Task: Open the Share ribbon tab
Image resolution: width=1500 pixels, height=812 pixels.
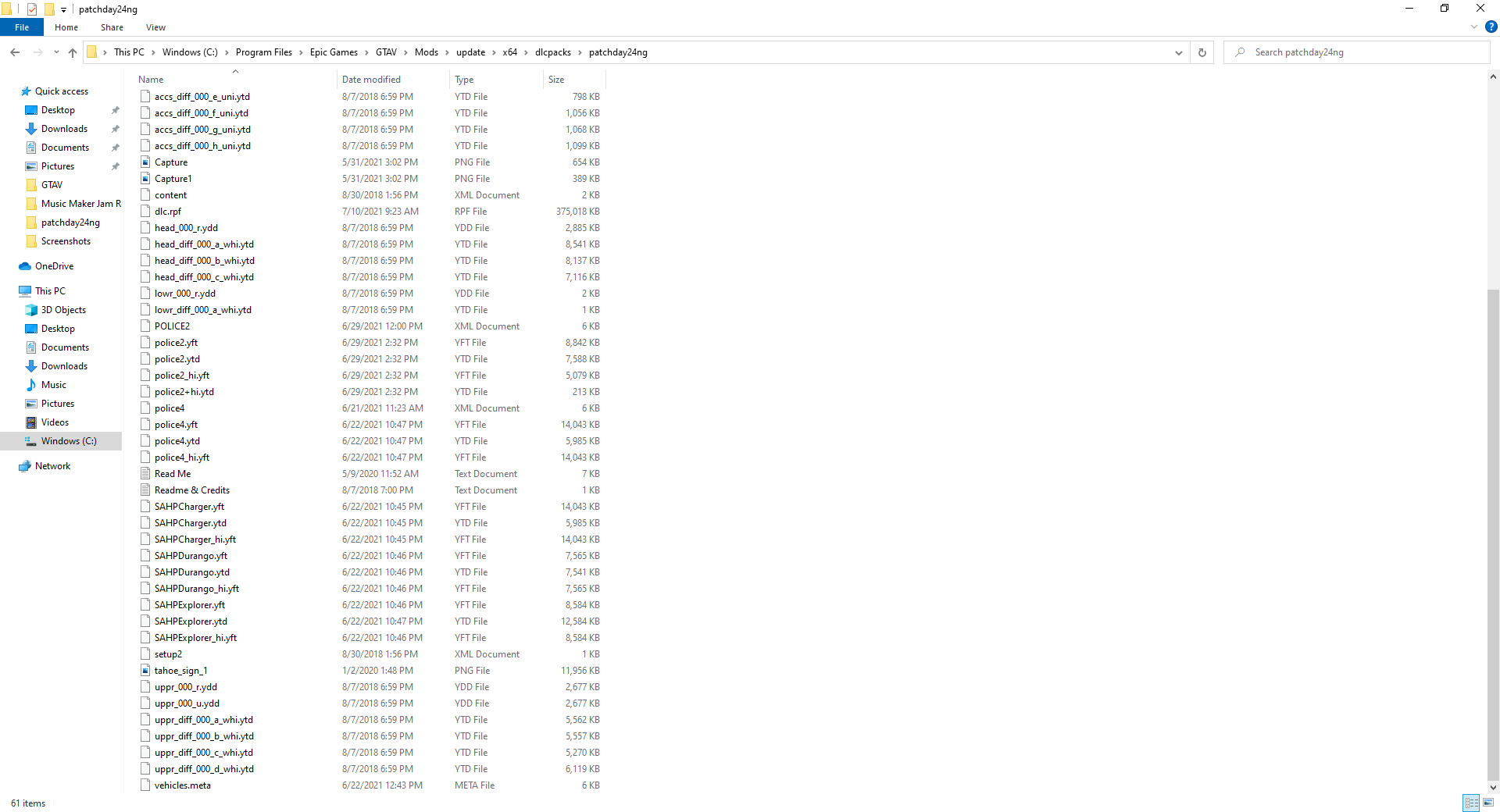Action: [x=112, y=27]
